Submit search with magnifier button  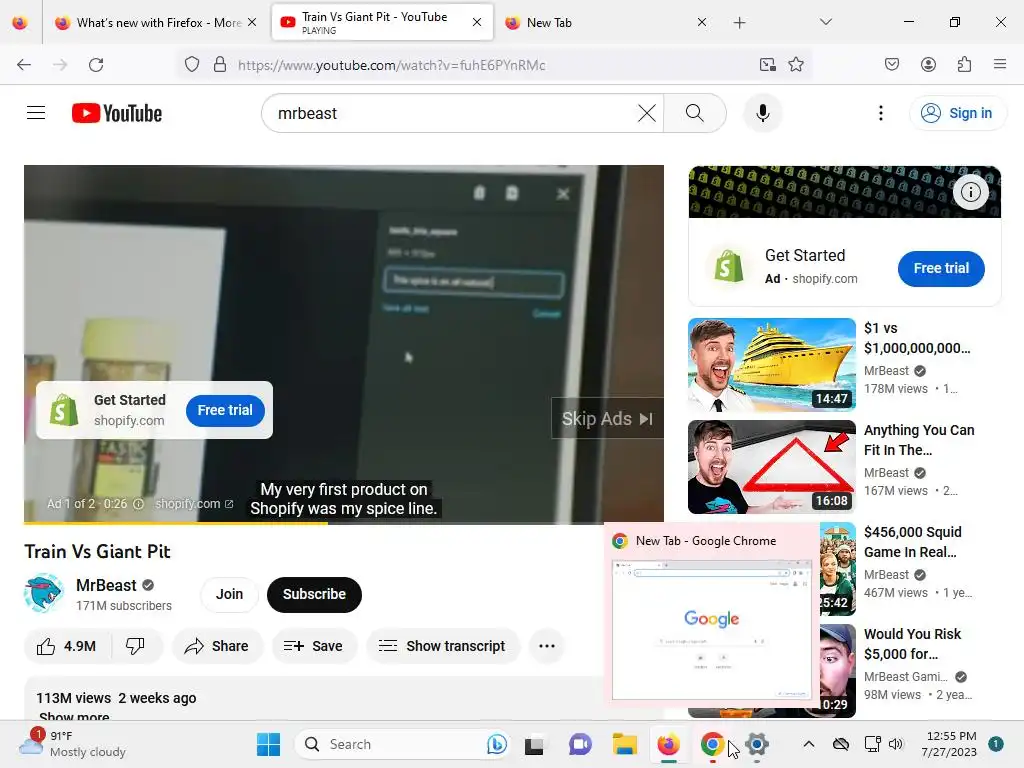(695, 113)
